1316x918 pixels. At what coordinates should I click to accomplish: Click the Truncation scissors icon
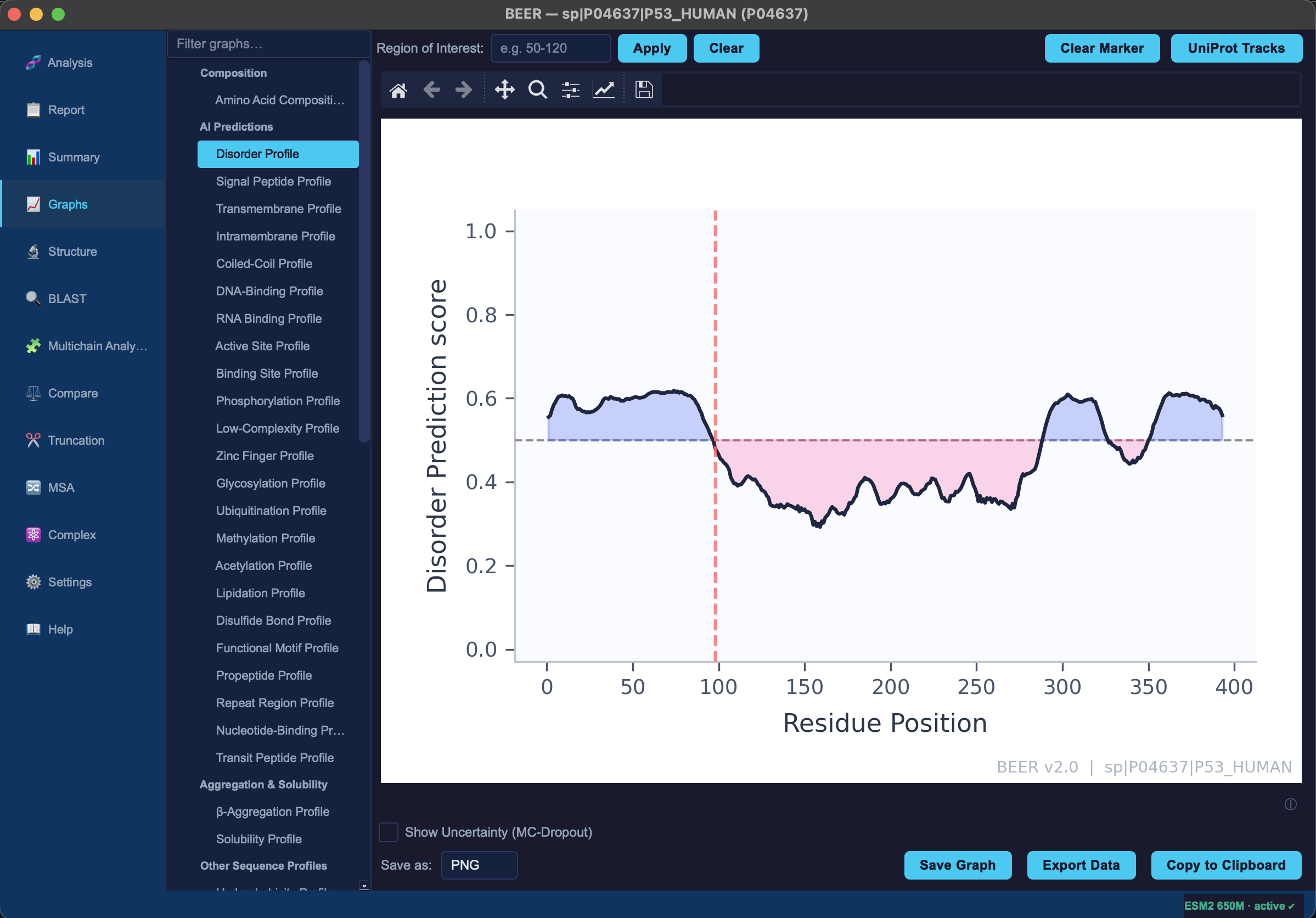(33, 440)
